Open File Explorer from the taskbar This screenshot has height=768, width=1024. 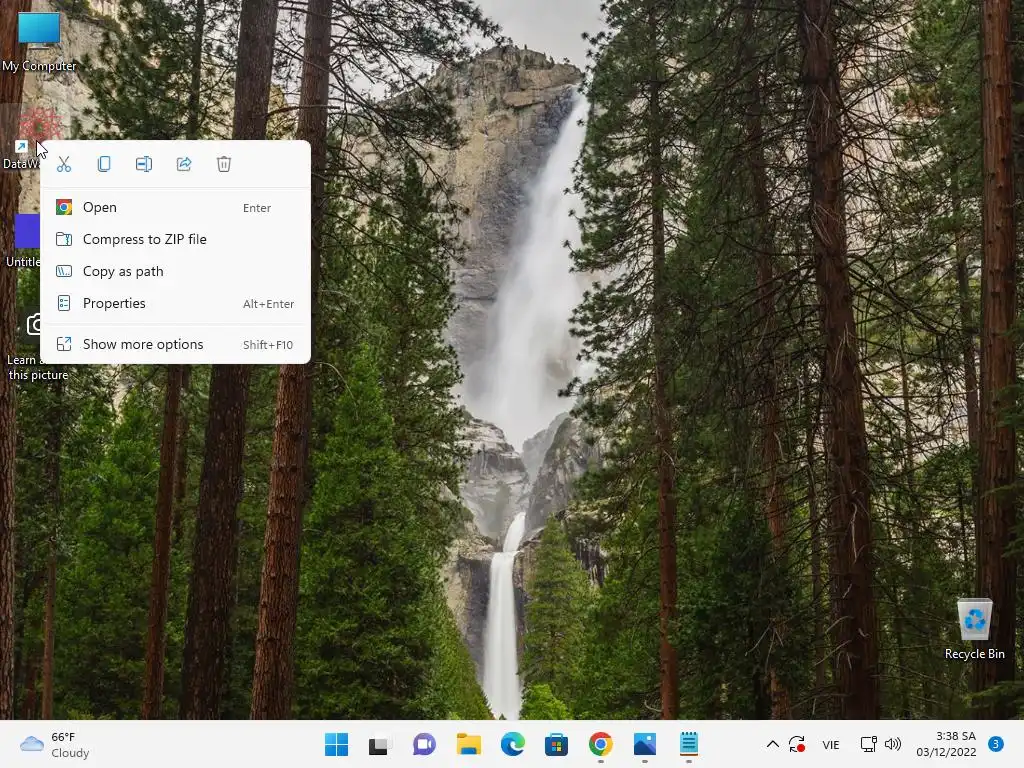(x=468, y=744)
